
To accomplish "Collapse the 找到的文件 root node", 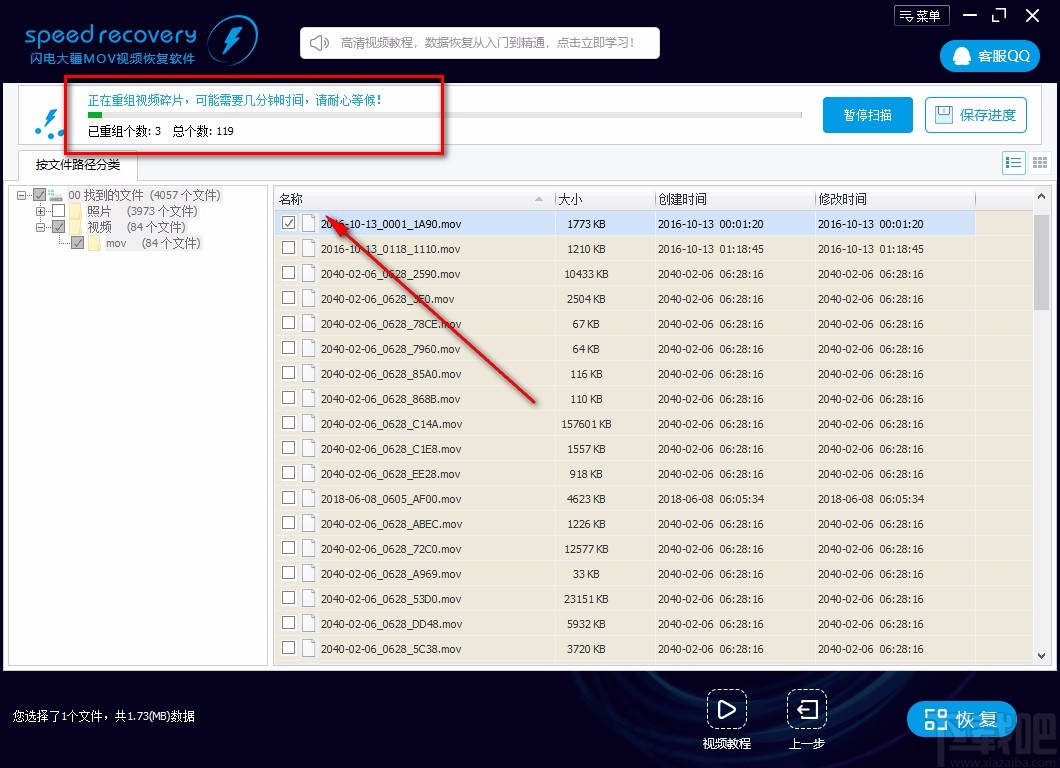I will pyautogui.click(x=22, y=195).
